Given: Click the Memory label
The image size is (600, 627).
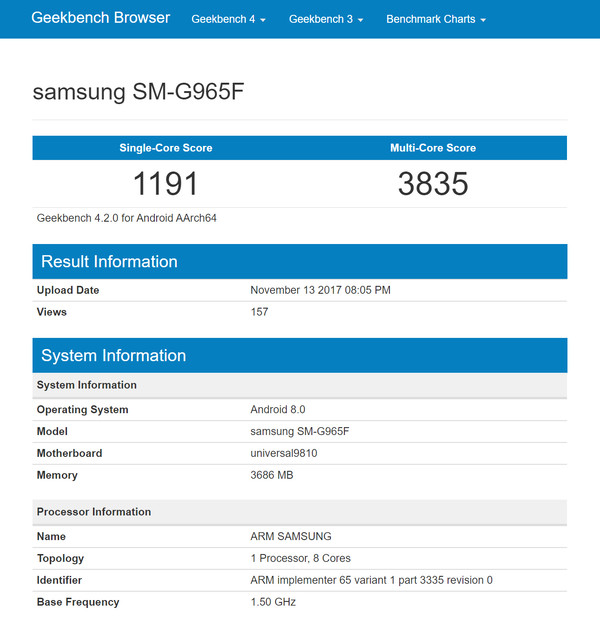Looking at the screenshot, I should [57, 475].
